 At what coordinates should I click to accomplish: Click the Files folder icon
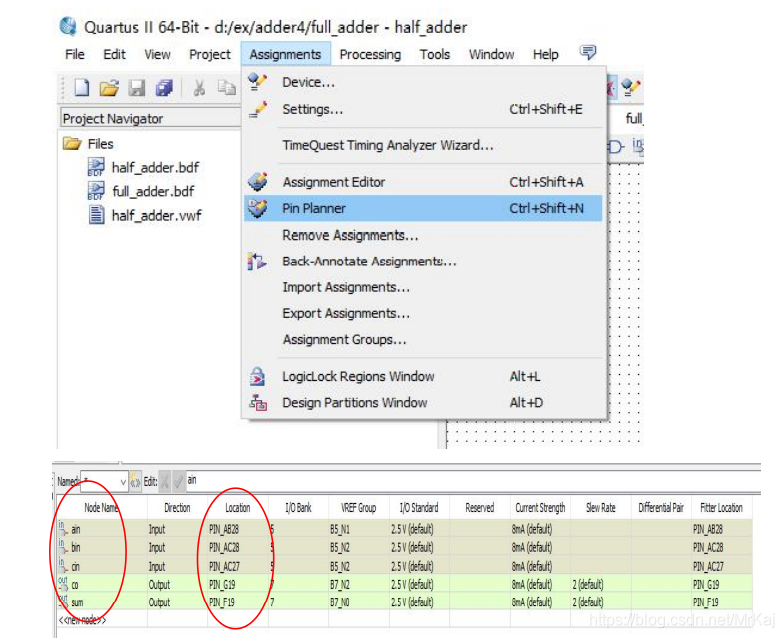pyautogui.click(x=72, y=144)
